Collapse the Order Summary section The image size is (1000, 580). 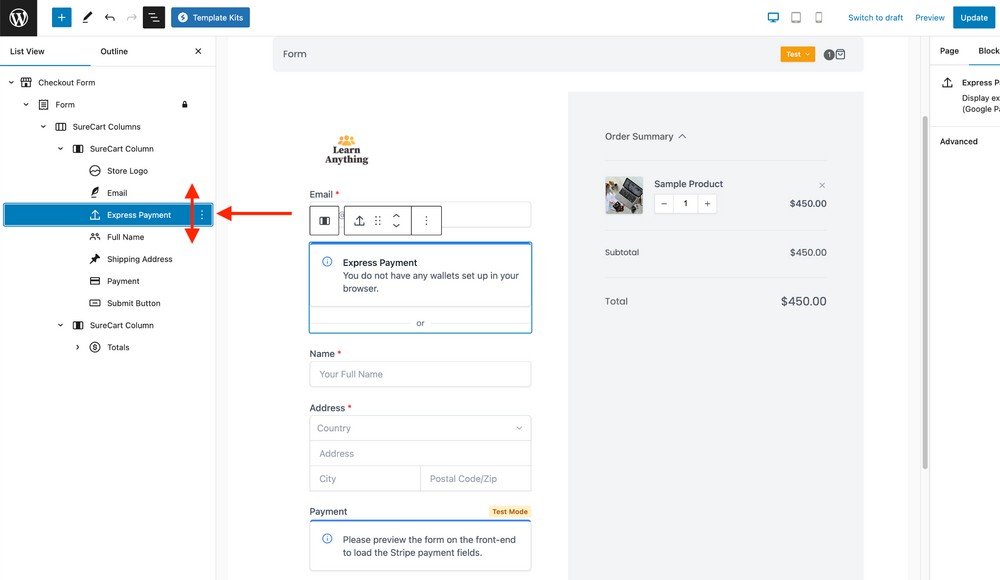682,136
